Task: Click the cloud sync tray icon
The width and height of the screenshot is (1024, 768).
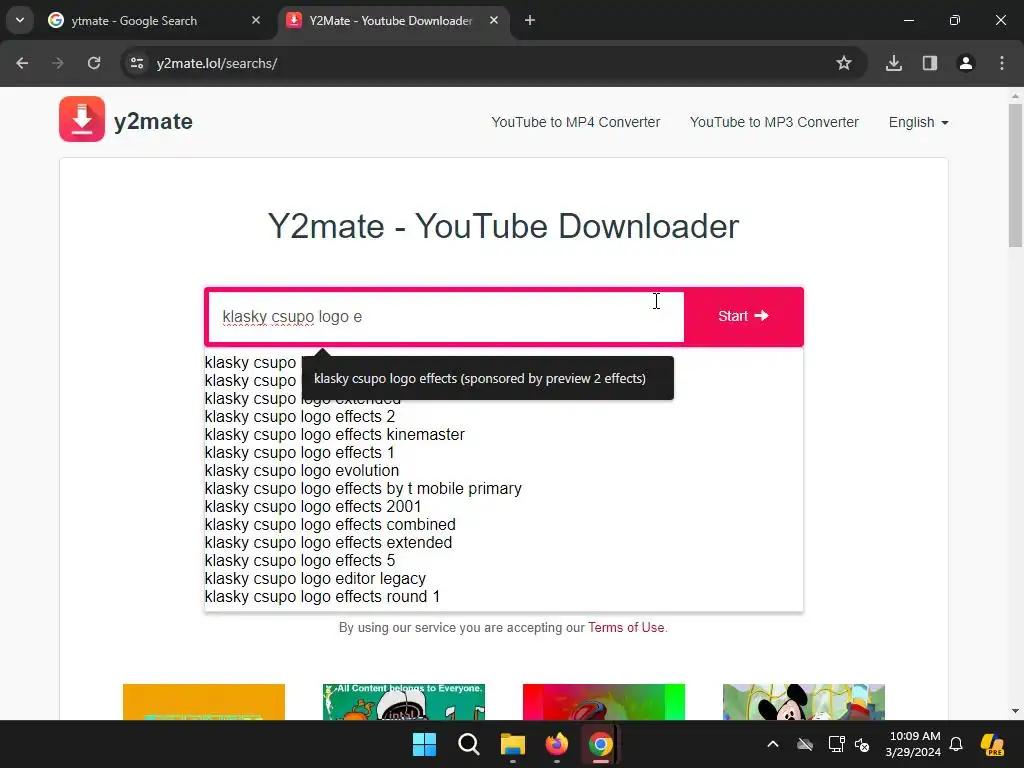Action: [805, 744]
